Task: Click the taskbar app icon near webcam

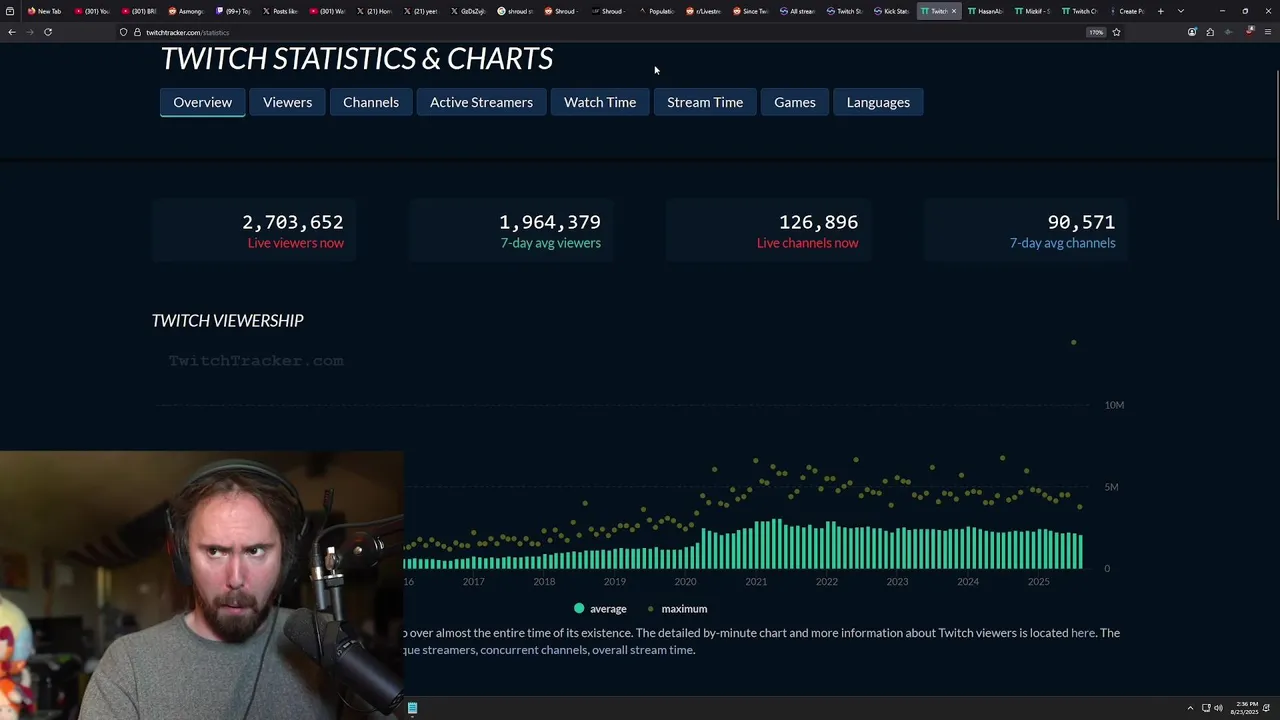Action: tap(412, 709)
